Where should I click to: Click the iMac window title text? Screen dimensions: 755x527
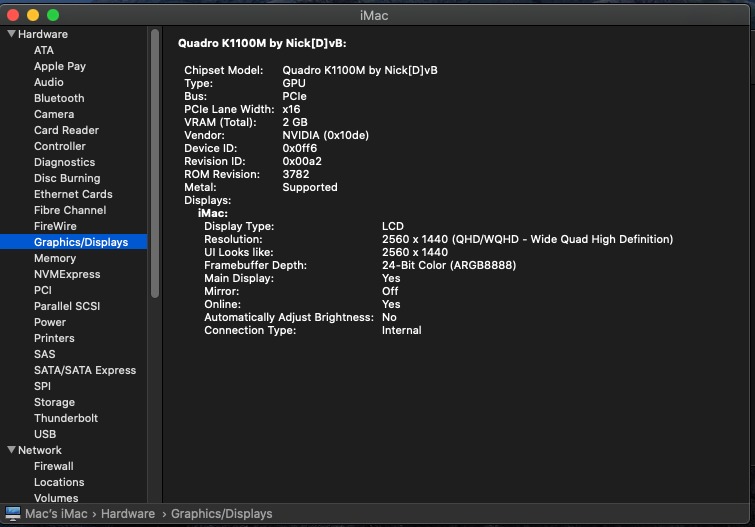(x=374, y=15)
